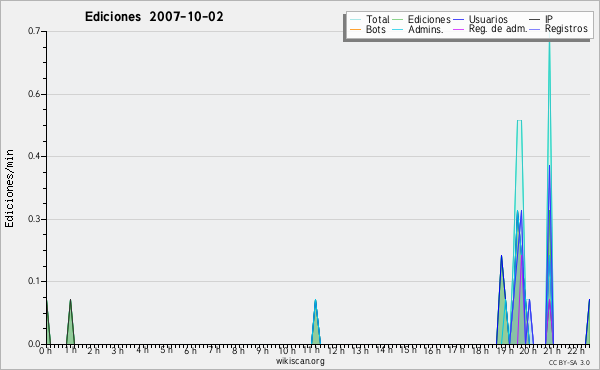Click the 0.1 y-axis value

pyautogui.click(x=34, y=281)
